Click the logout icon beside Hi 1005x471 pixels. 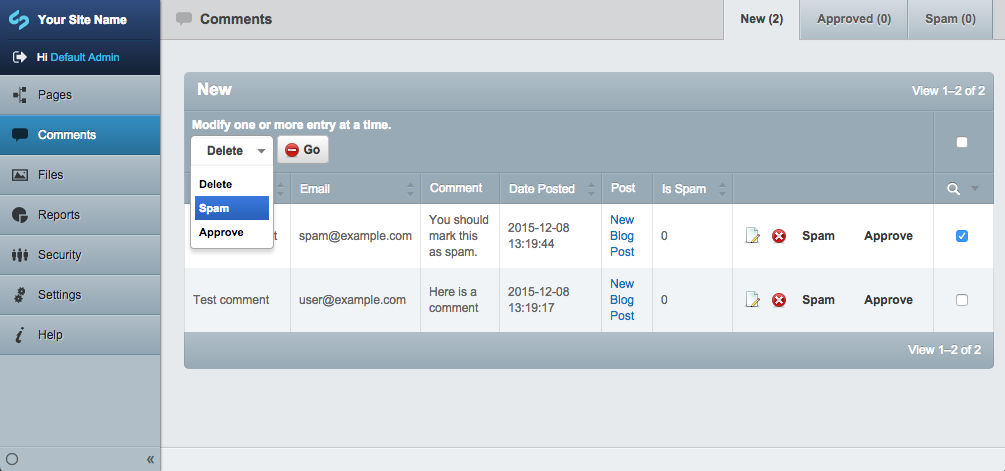click(19, 57)
